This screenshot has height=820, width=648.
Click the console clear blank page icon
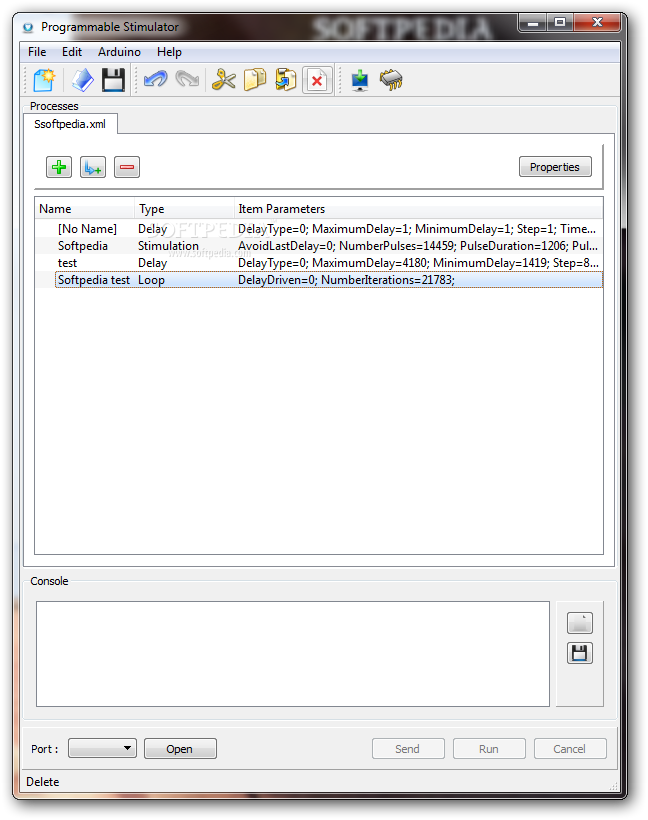tap(579, 623)
